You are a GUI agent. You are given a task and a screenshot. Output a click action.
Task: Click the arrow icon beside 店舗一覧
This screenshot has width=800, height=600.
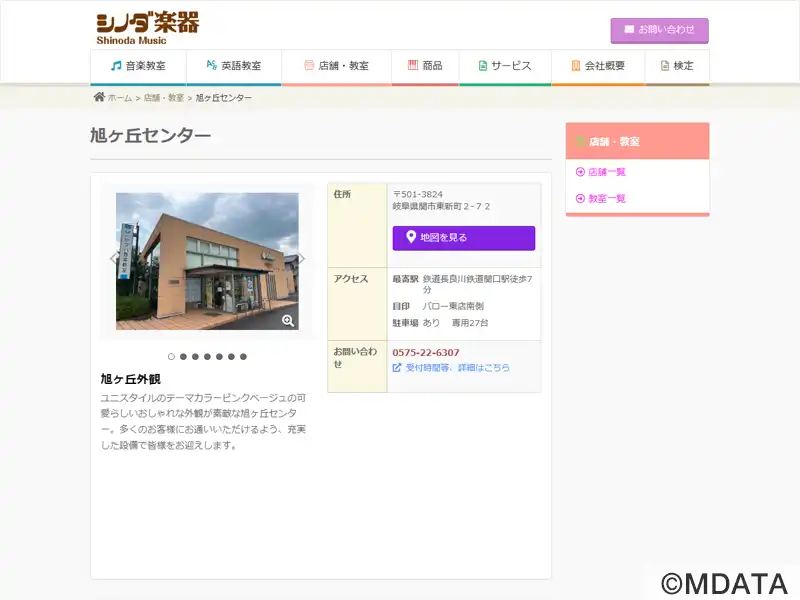pyautogui.click(x=580, y=172)
